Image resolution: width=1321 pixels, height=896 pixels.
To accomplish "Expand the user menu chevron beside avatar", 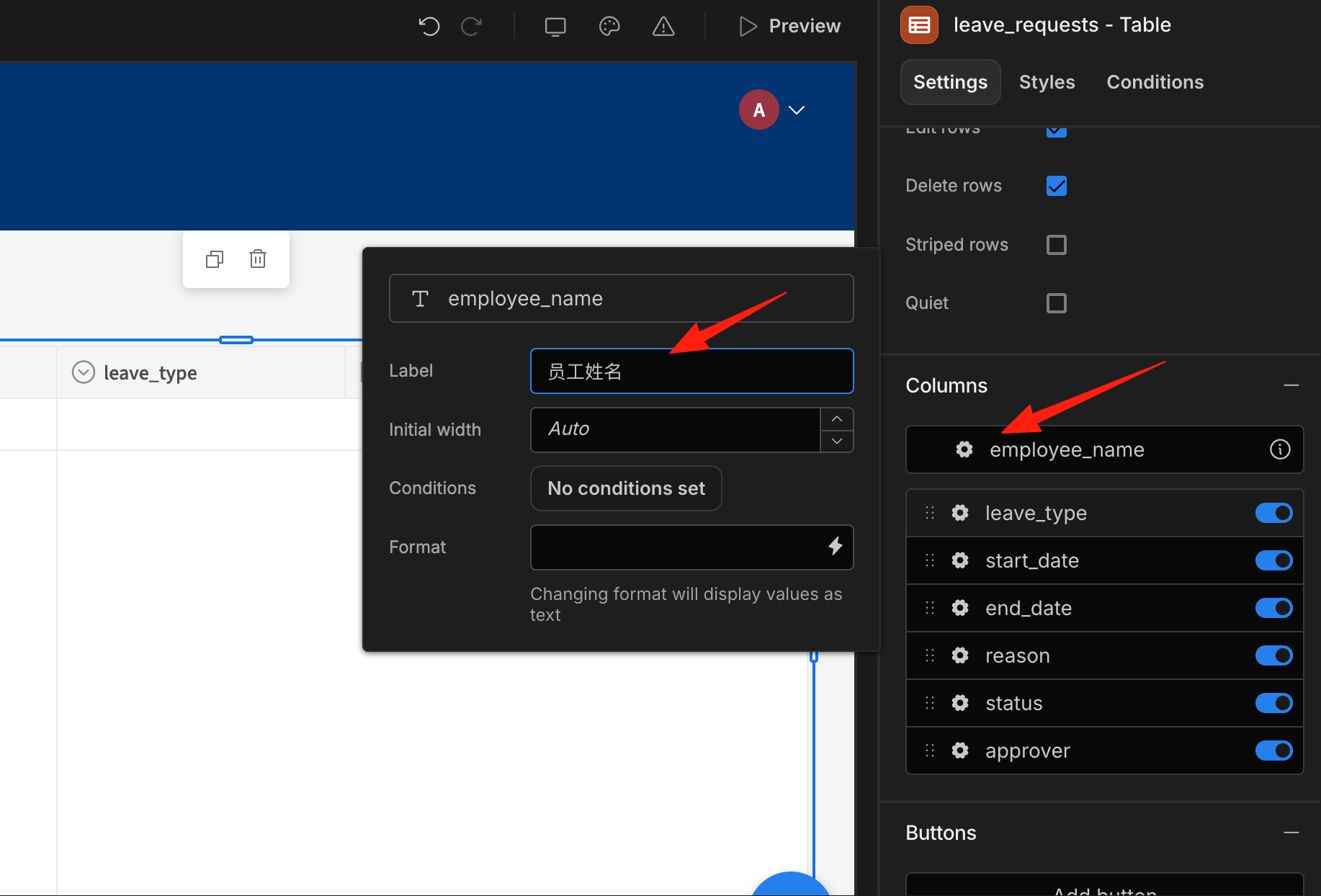I will coord(797,110).
